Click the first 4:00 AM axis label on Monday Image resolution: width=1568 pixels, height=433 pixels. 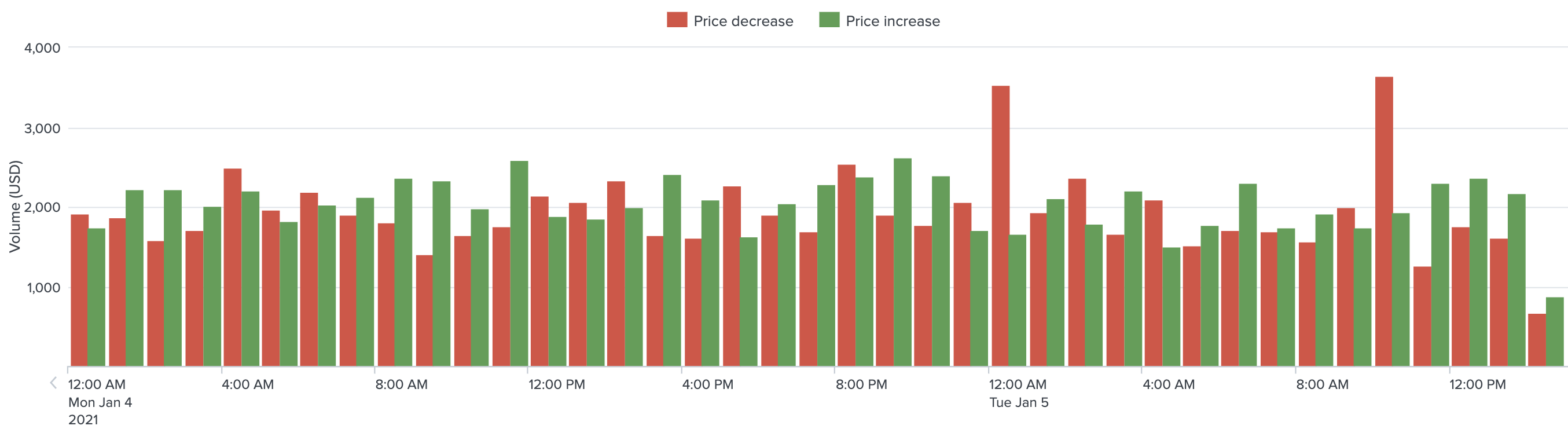tap(248, 384)
